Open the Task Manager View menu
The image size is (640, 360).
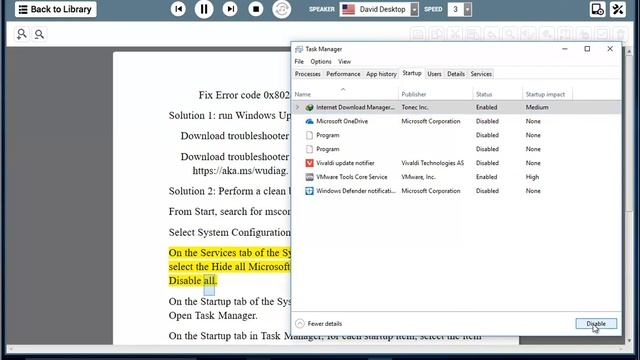tap(344, 62)
